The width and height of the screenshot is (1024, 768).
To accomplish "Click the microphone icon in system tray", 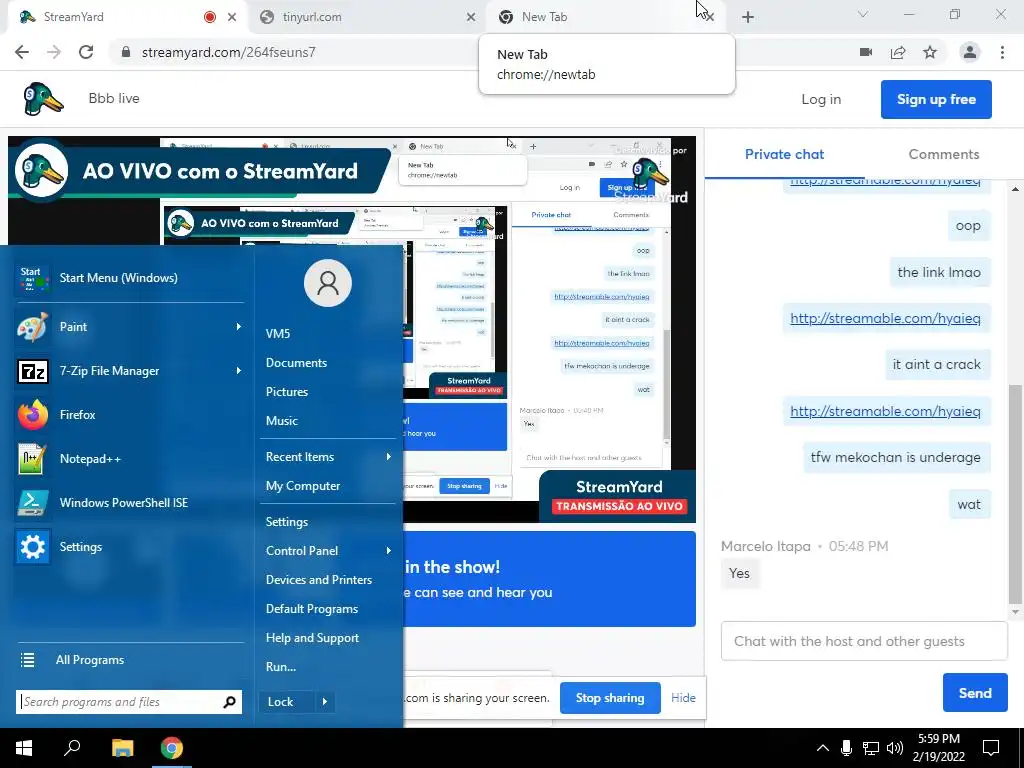I will [x=846, y=748].
